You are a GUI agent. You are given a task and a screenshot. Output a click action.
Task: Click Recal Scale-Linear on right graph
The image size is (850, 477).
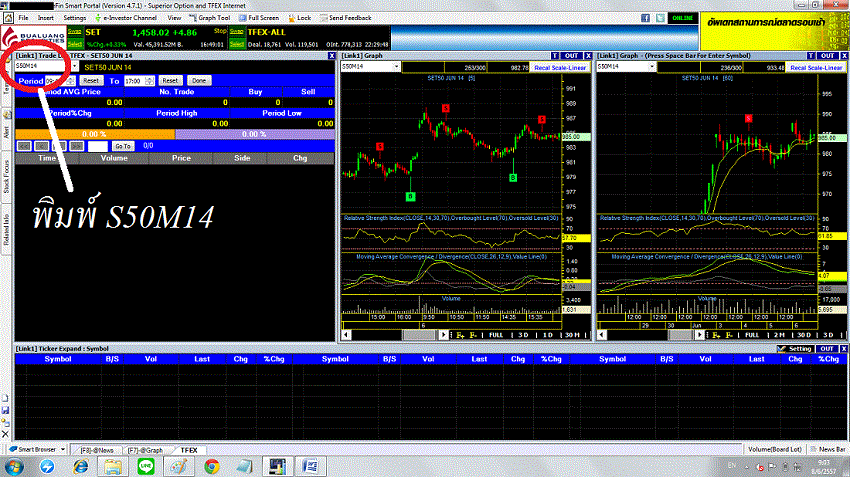pos(816,68)
